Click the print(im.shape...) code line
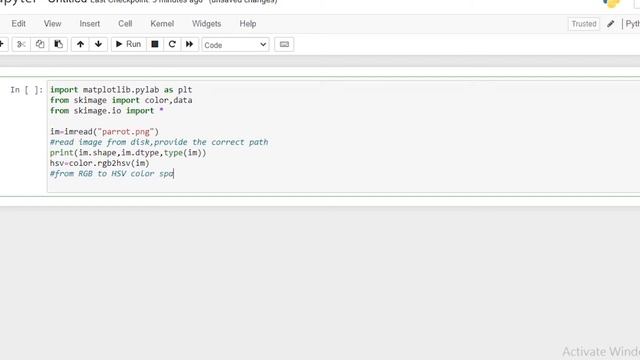Viewport: 640px width, 360px height. (x=128, y=153)
